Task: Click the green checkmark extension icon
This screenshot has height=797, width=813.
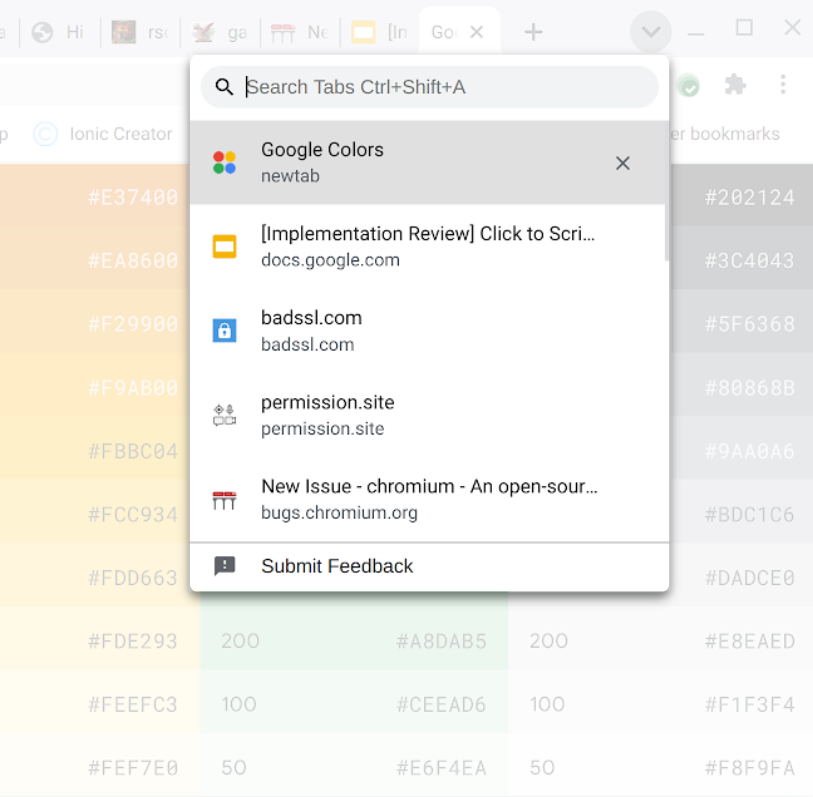Action: point(689,87)
